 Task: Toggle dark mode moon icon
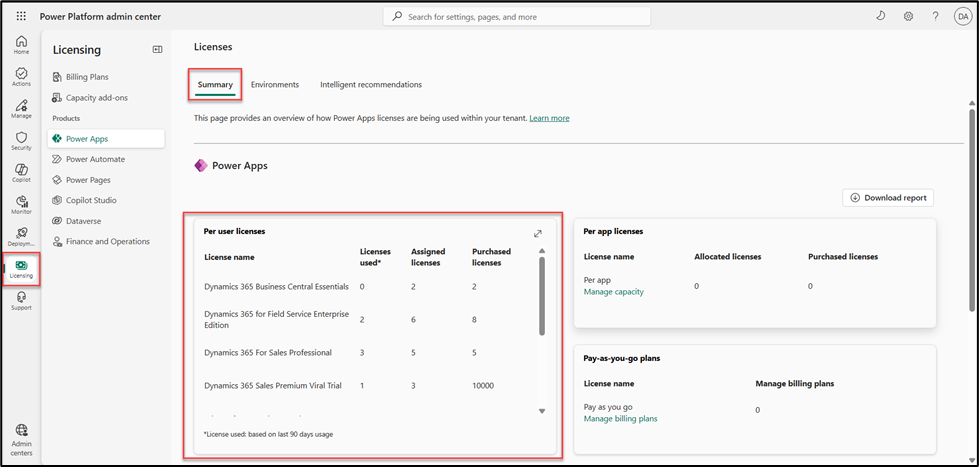coord(880,17)
